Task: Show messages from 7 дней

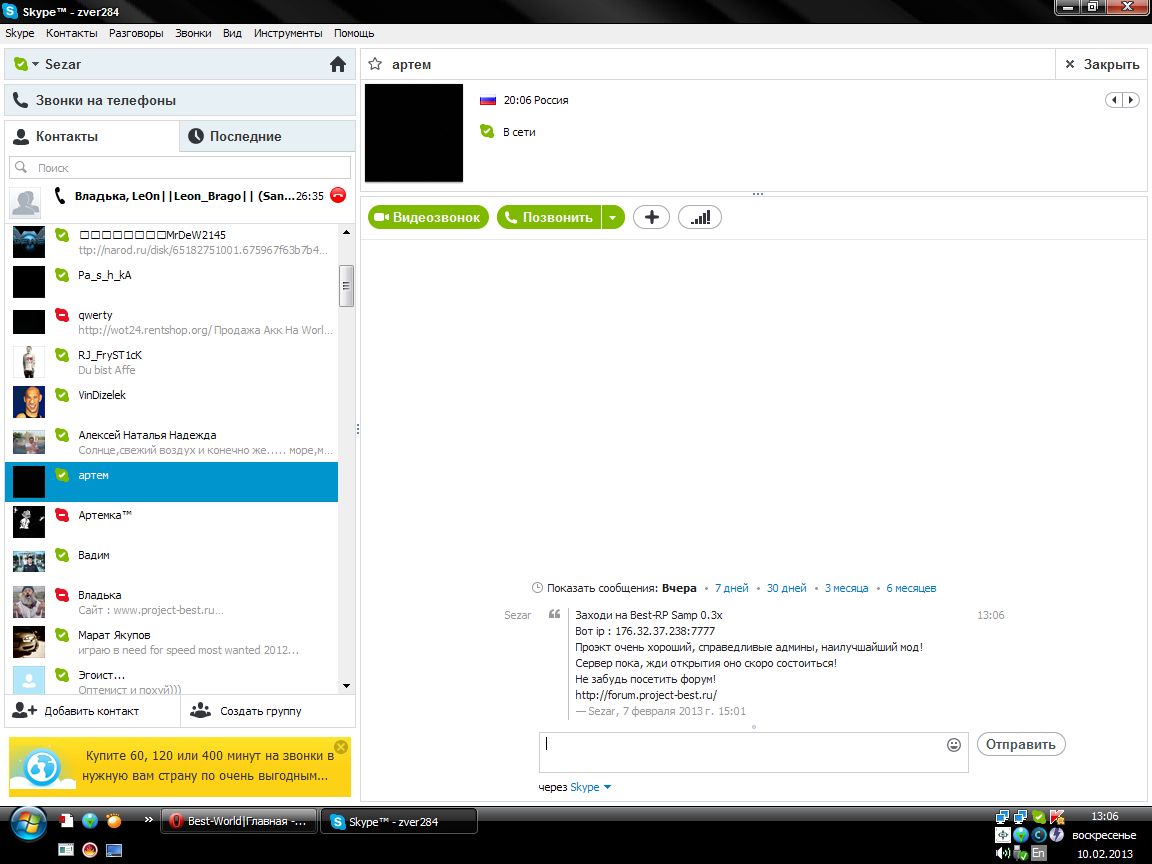Action: pyautogui.click(x=732, y=588)
